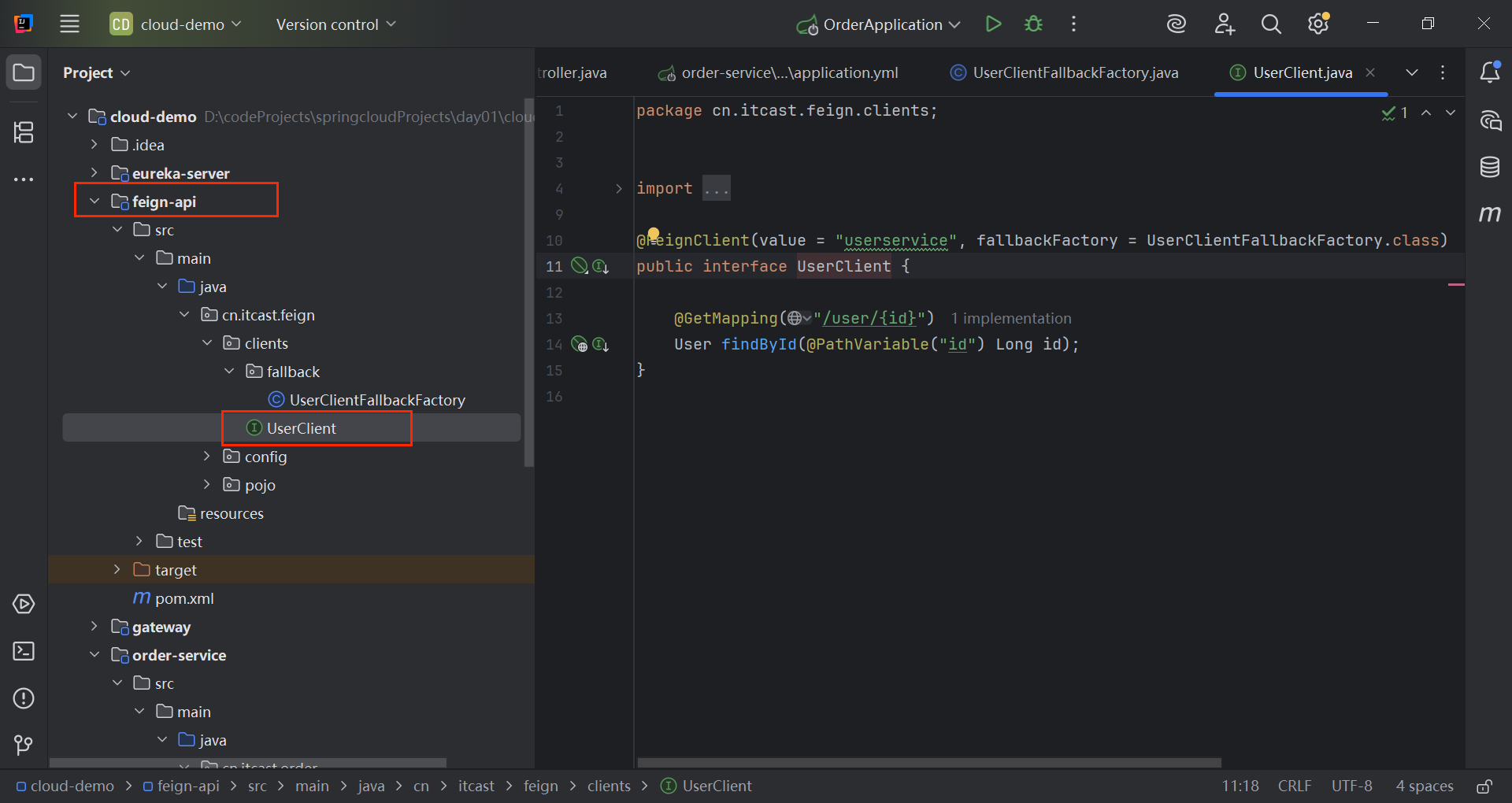Image resolution: width=1512 pixels, height=803 pixels.
Task: Expand the folded import block on line 4
Action: point(619,188)
